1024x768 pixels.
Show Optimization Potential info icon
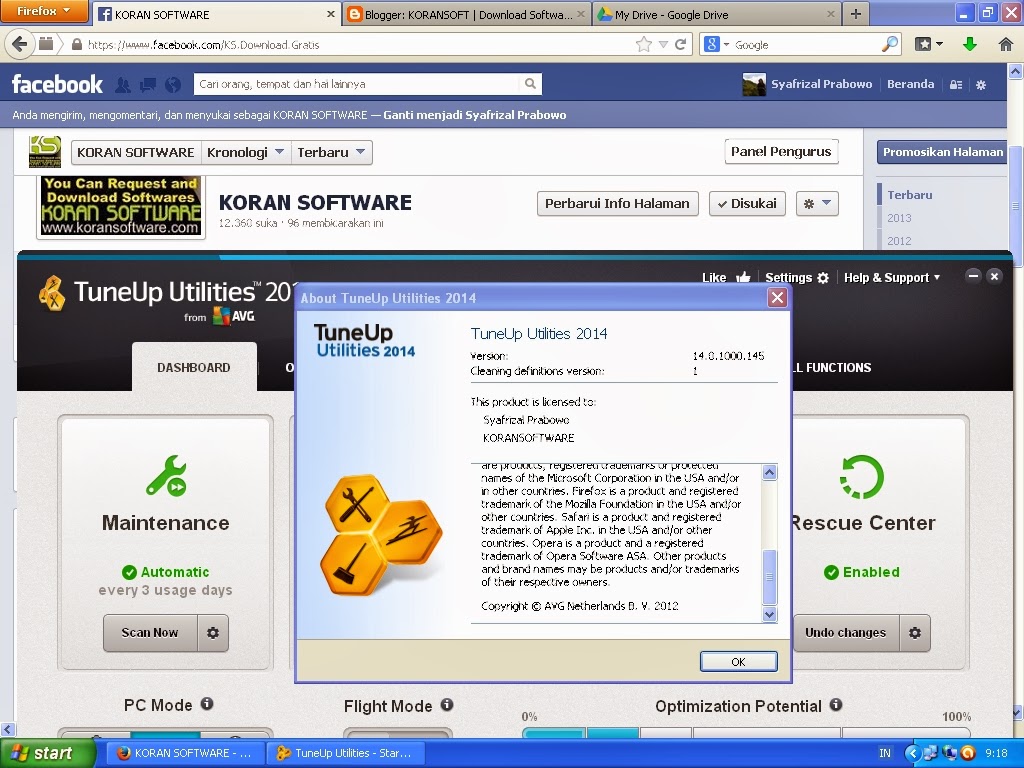click(x=836, y=705)
